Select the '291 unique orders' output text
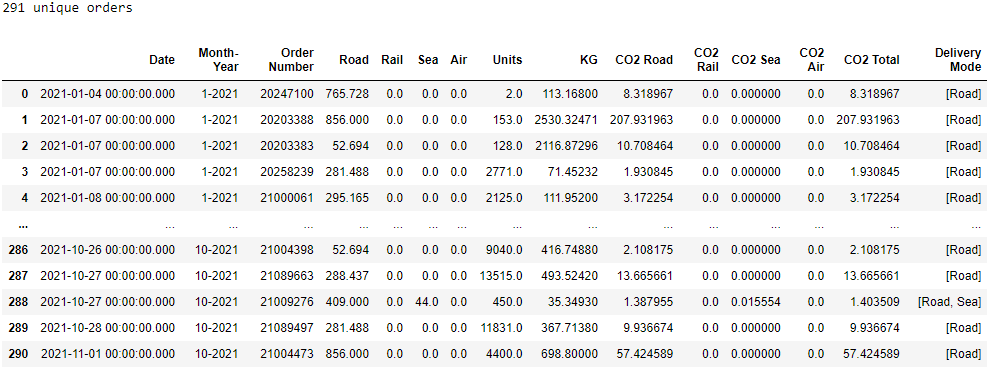 pos(68,8)
